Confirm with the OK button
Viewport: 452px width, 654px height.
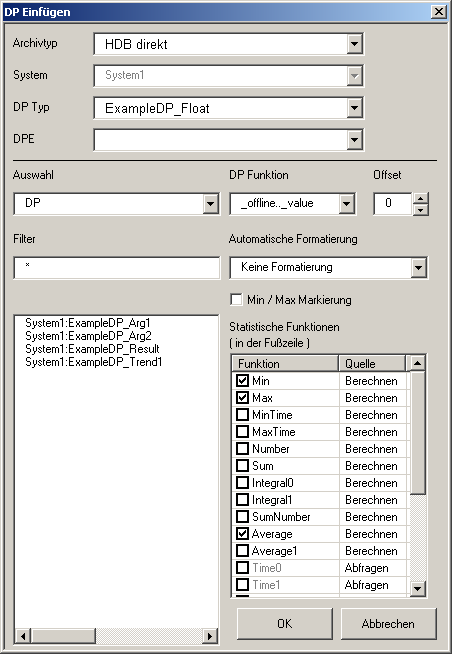click(285, 624)
